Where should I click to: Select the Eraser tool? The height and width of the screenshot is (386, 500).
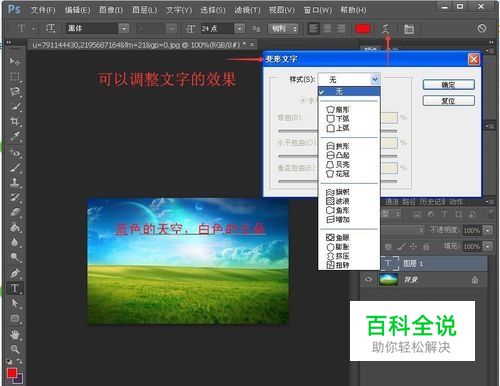(15, 212)
